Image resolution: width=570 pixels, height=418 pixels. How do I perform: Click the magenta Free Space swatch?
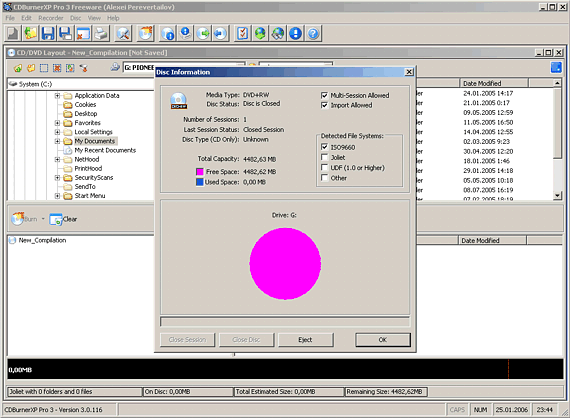[x=200, y=172]
